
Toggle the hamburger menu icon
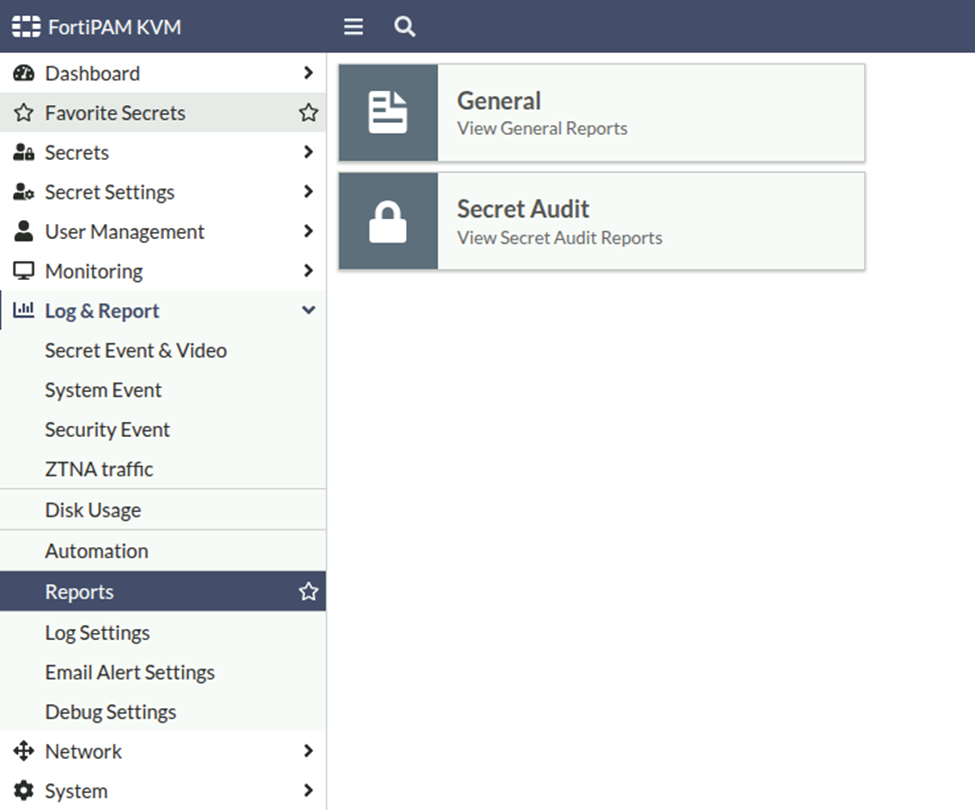[x=353, y=27]
